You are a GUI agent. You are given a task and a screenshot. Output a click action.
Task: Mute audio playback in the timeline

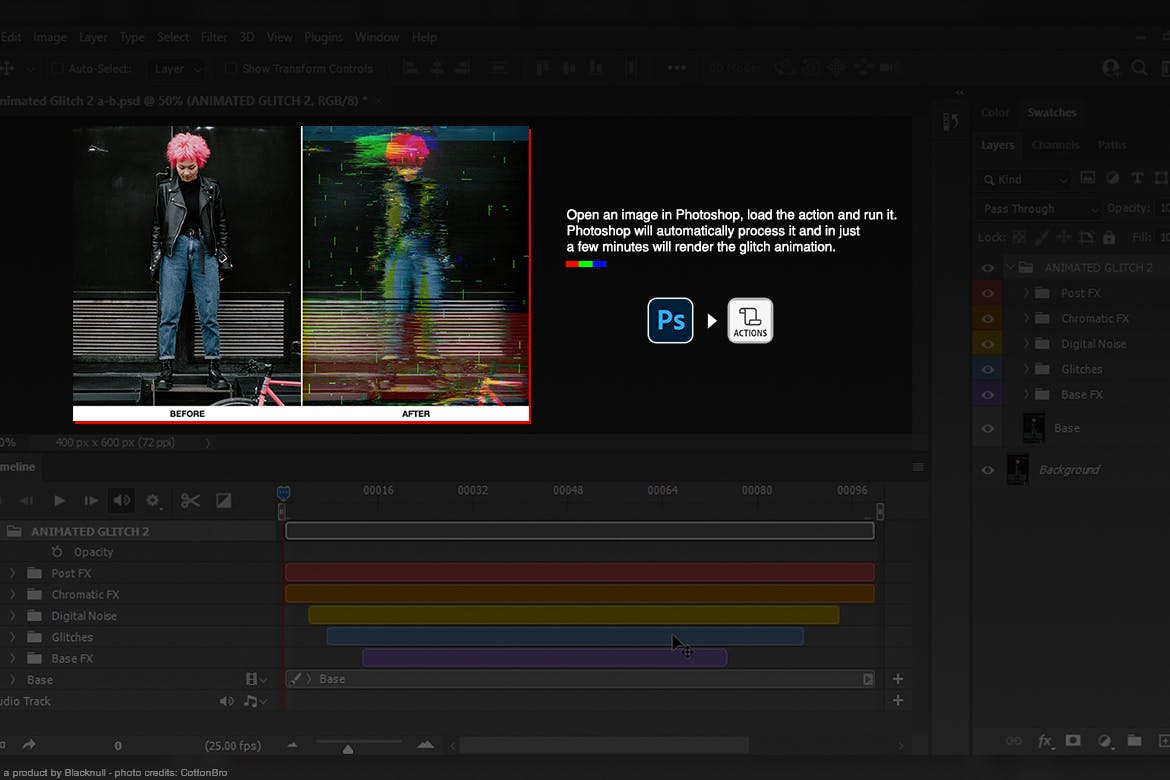121,501
